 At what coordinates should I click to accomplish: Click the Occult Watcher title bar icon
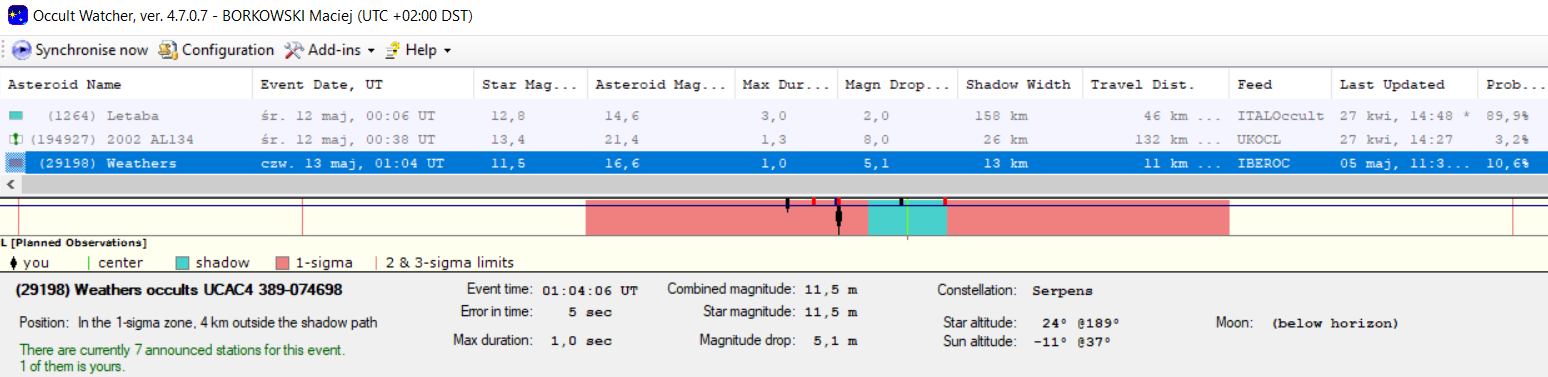(17, 16)
